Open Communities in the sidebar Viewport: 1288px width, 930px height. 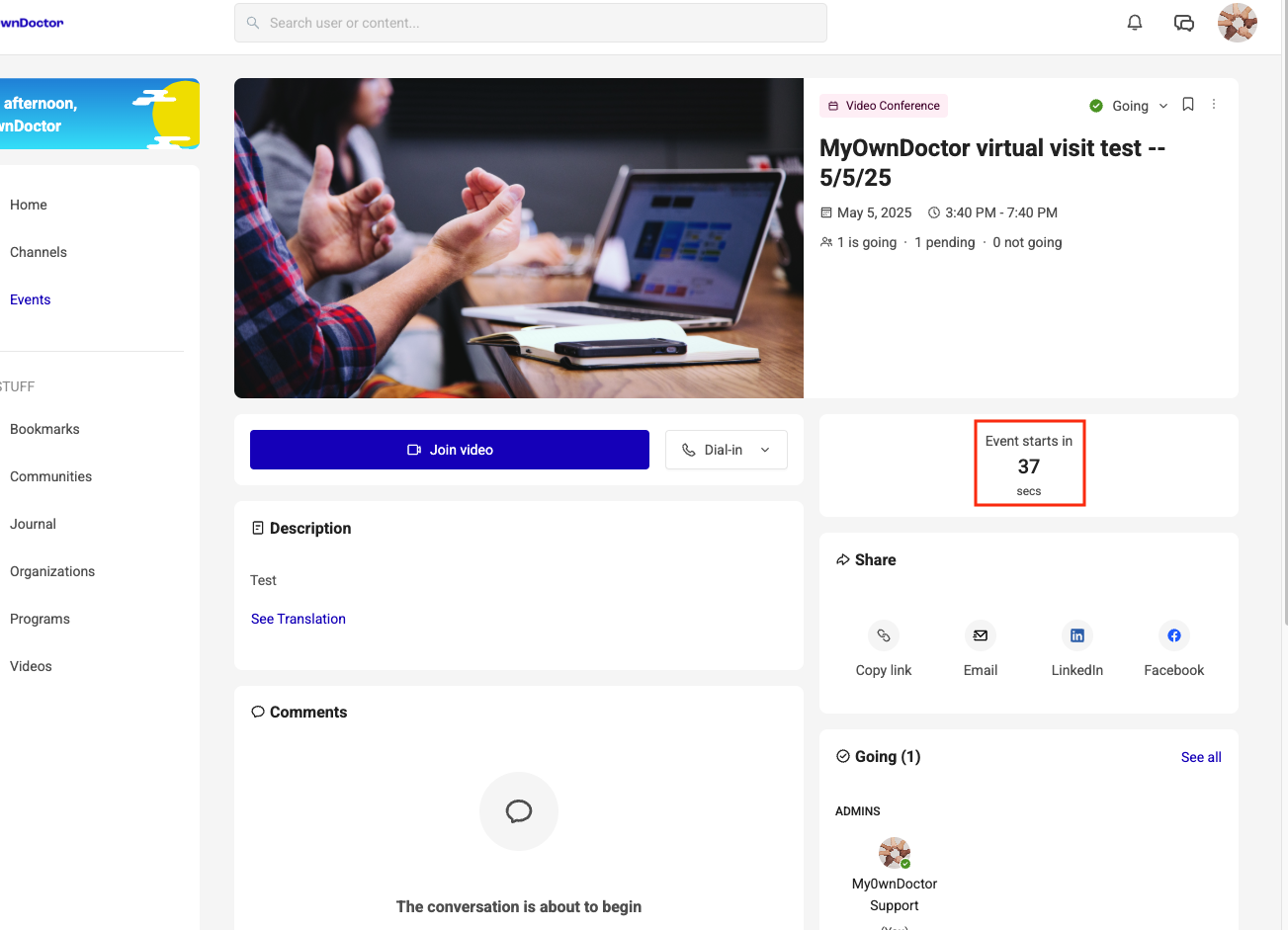(x=50, y=476)
